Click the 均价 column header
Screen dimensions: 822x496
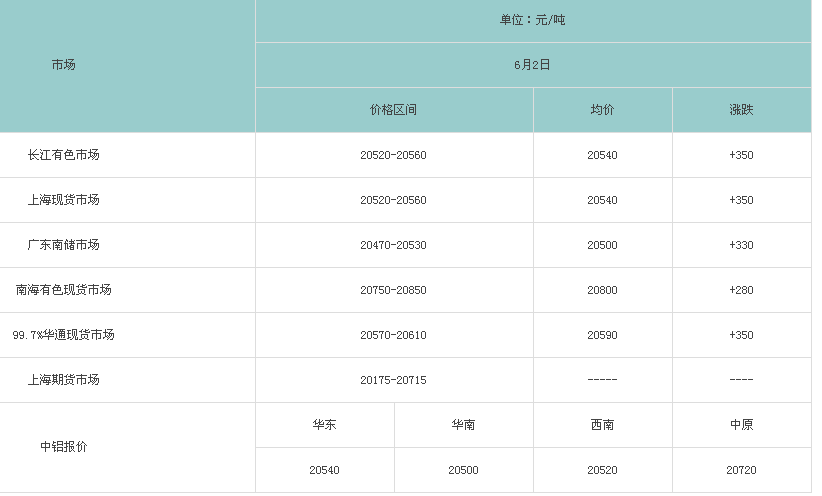602,110
